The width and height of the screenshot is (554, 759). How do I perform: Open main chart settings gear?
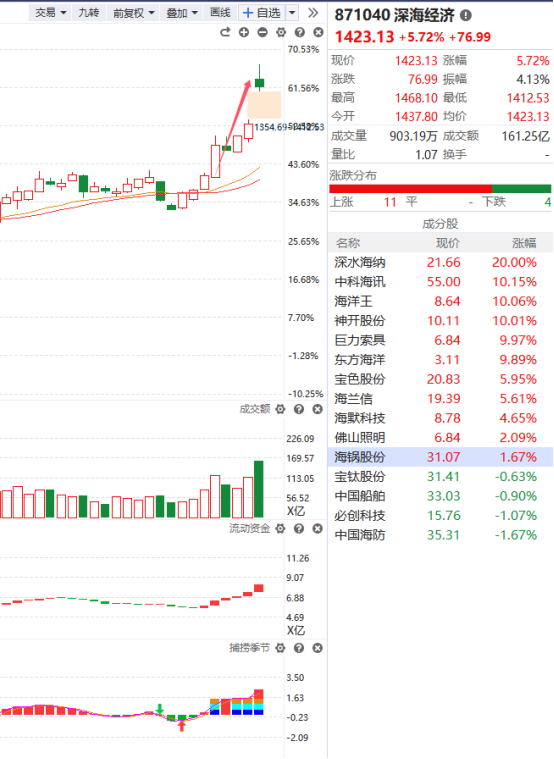coord(281,32)
